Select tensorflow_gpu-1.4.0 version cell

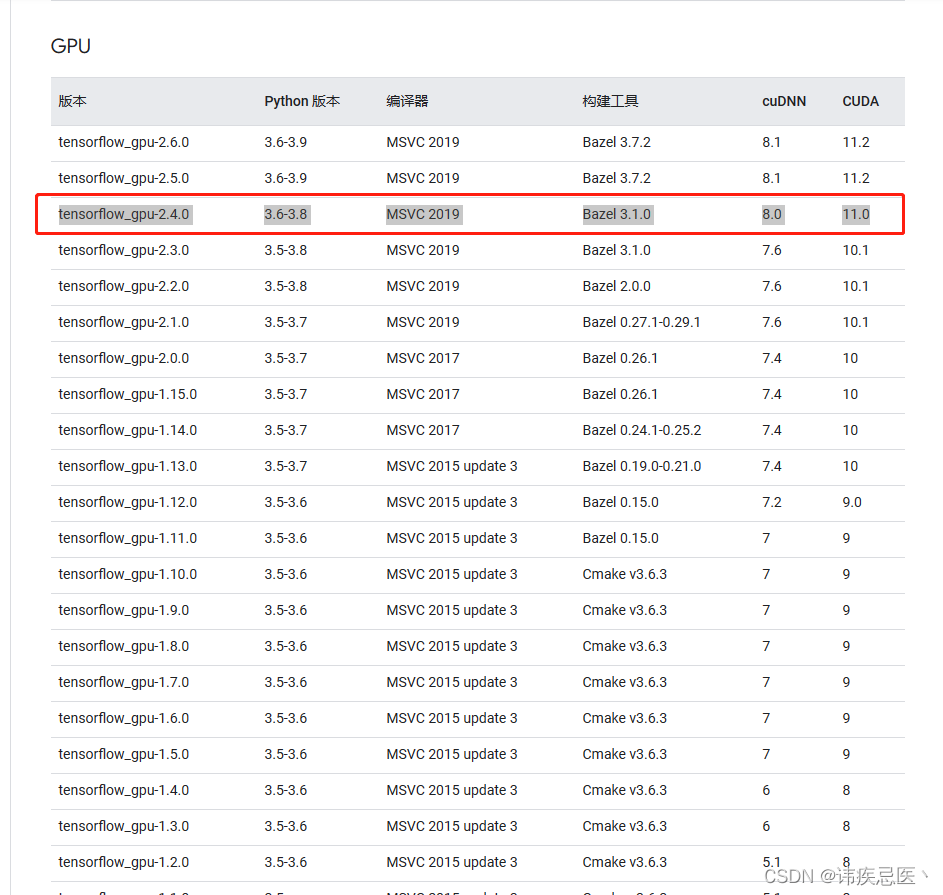click(x=124, y=790)
